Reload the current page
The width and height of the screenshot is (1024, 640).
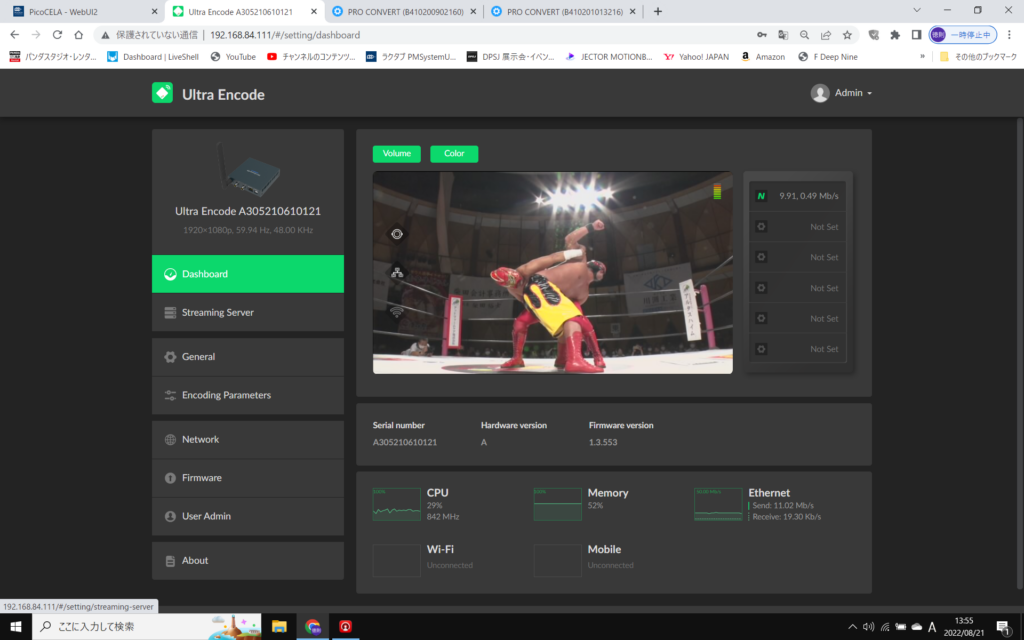[57, 35]
